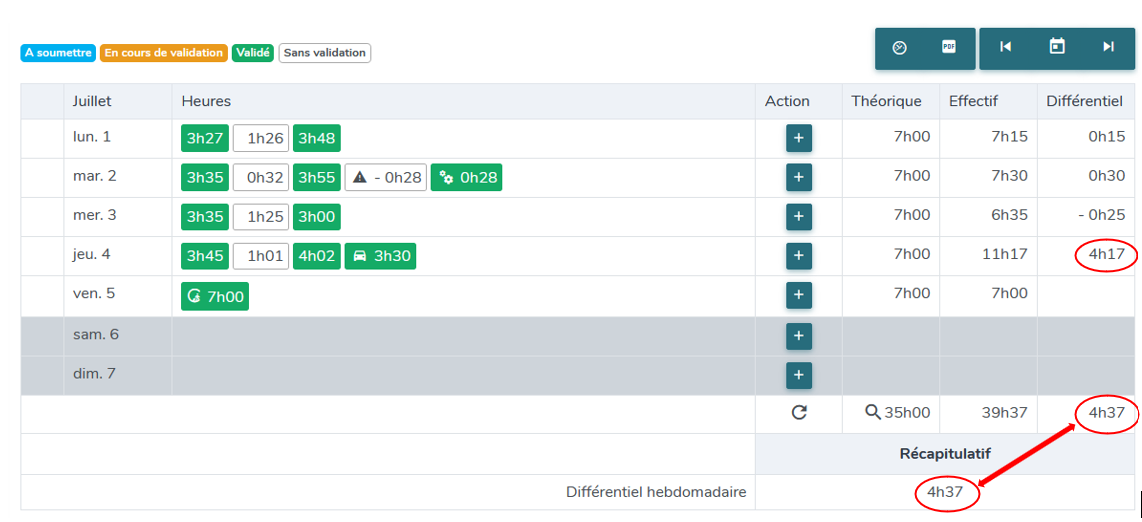This screenshot has width=1142, height=522.
Task: Export the timesheet with the PDF icon
Action: point(948,47)
